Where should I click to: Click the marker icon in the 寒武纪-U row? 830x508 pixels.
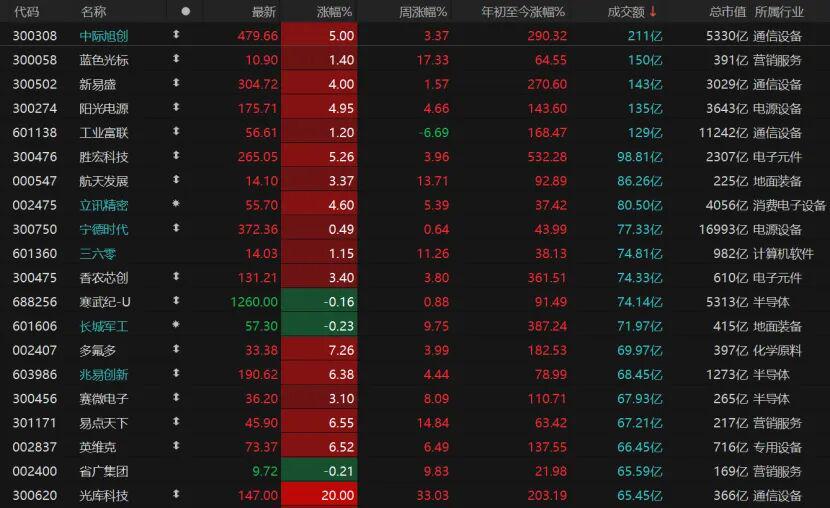[x=177, y=302]
